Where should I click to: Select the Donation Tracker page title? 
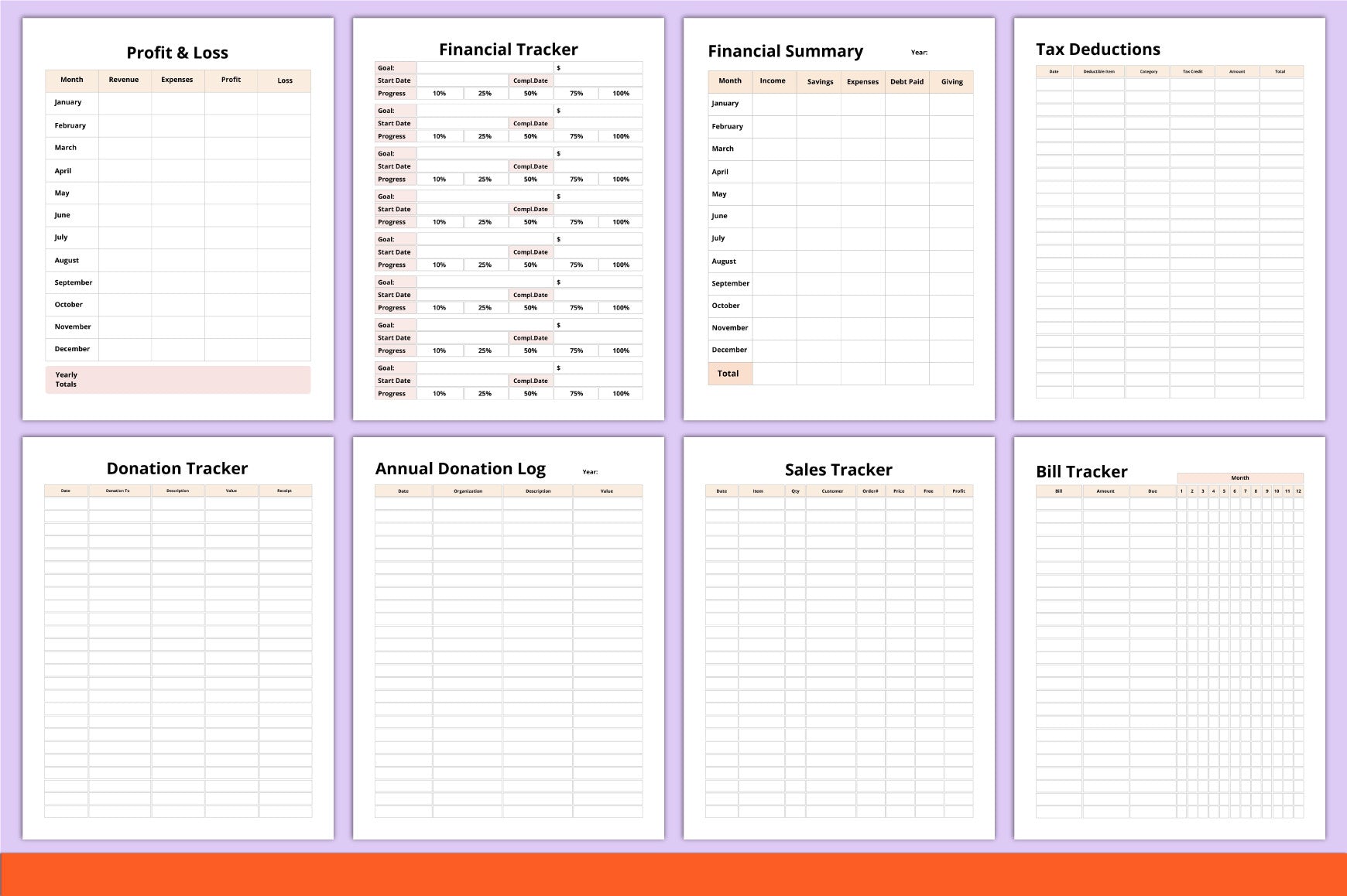click(x=177, y=469)
